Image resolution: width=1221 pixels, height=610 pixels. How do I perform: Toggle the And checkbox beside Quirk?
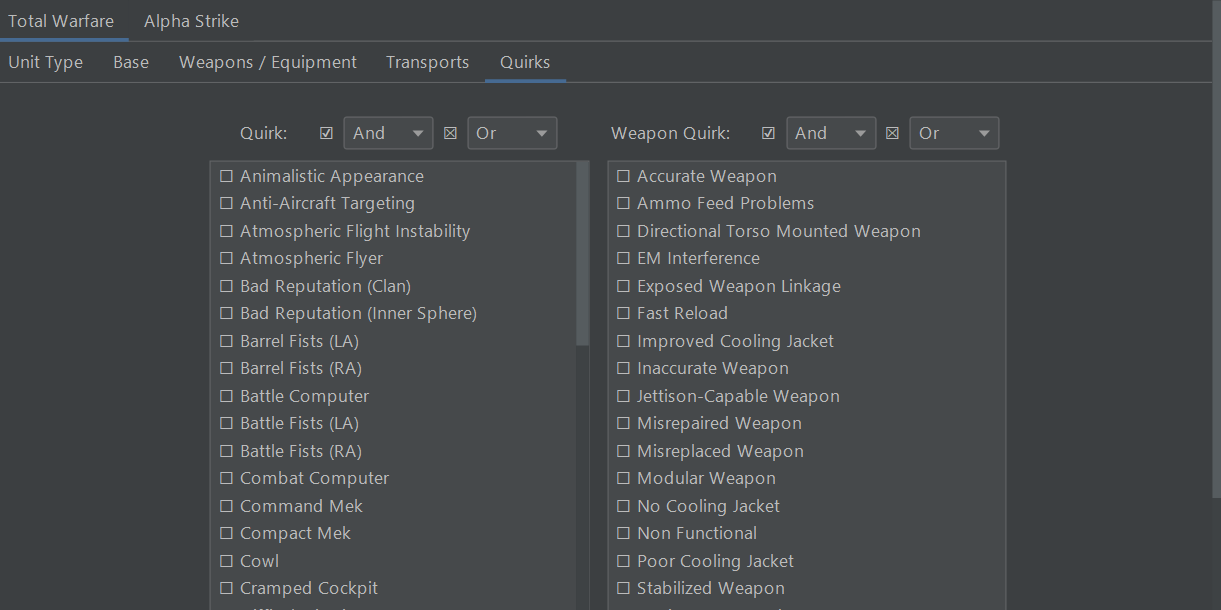pyautogui.click(x=325, y=131)
